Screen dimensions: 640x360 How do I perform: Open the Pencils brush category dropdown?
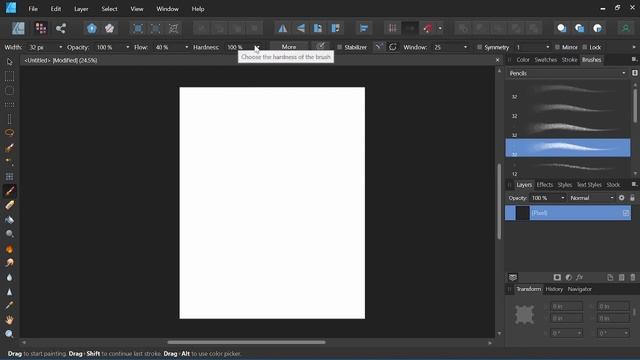coord(567,73)
